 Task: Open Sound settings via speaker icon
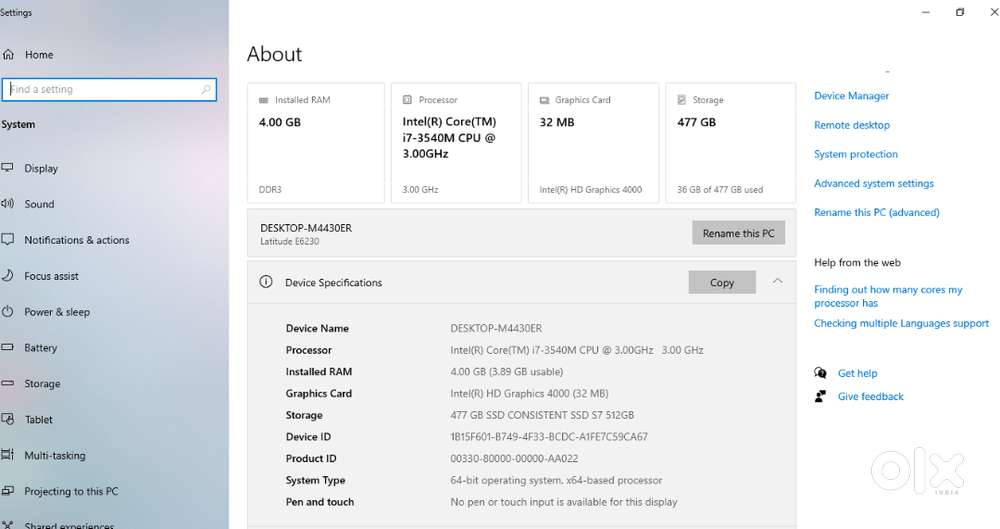(7, 204)
